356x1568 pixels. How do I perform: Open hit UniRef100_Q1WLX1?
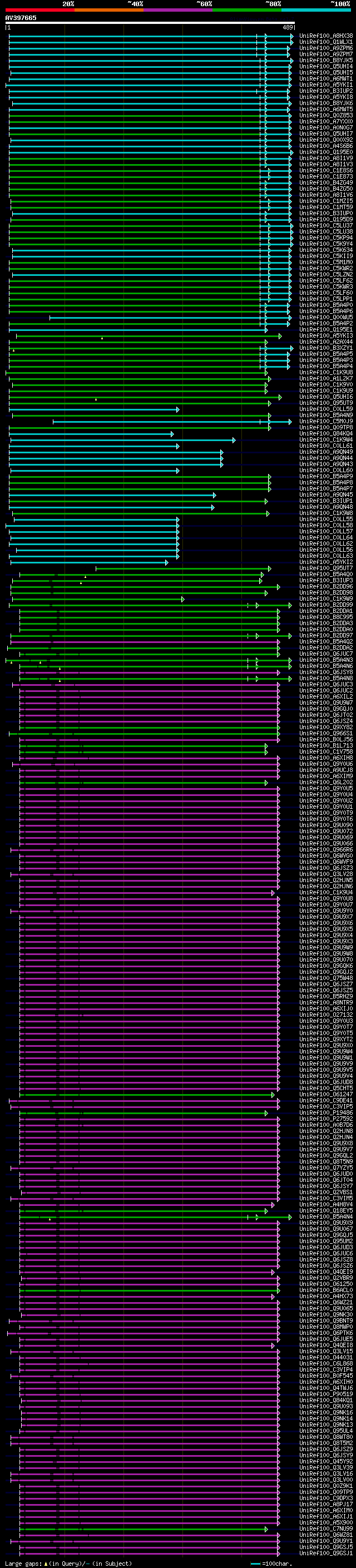click(x=326, y=42)
